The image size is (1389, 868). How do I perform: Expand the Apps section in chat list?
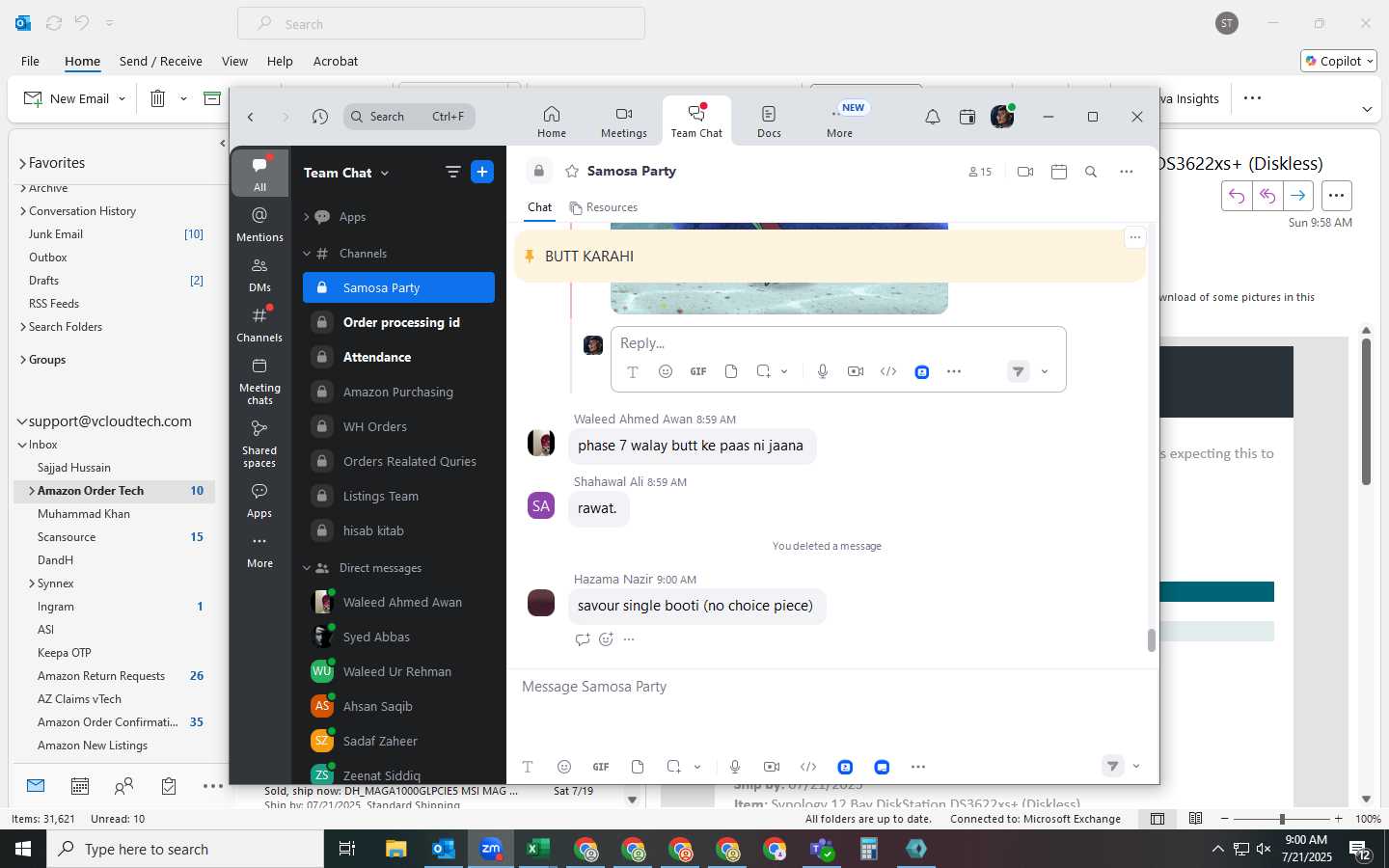[x=307, y=217]
